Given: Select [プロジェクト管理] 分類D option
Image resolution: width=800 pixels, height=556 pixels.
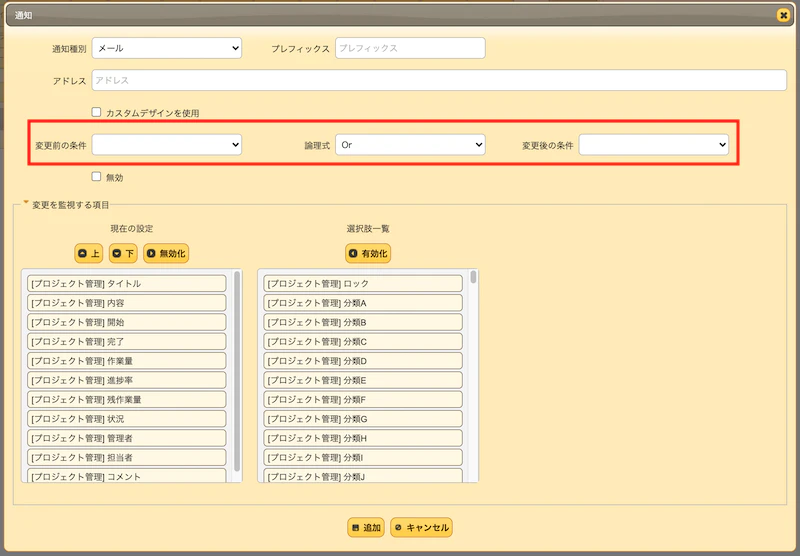Looking at the screenshot, I should [363, 361].
